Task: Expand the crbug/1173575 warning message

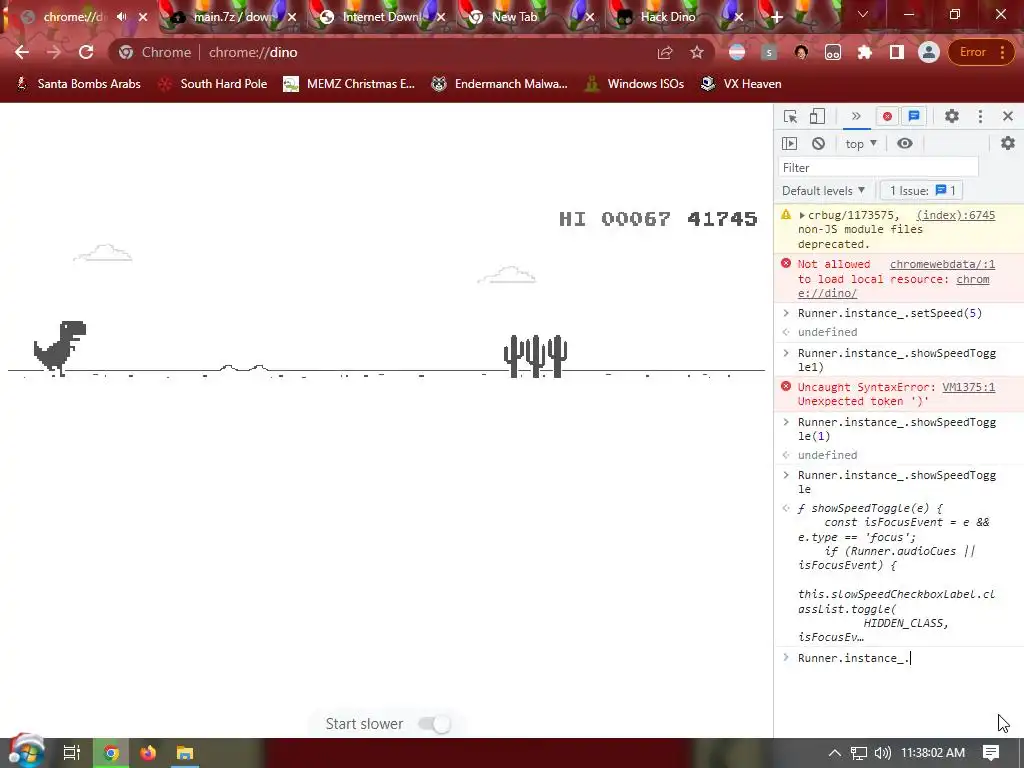Action: pos(802,215)
